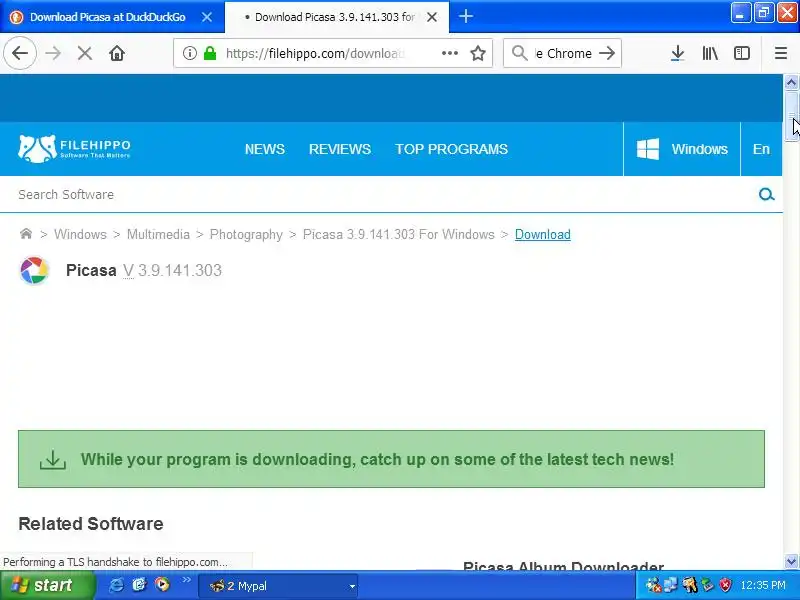
Task: Launch Windows Media Player from quick launch
Action: (162, 584)
